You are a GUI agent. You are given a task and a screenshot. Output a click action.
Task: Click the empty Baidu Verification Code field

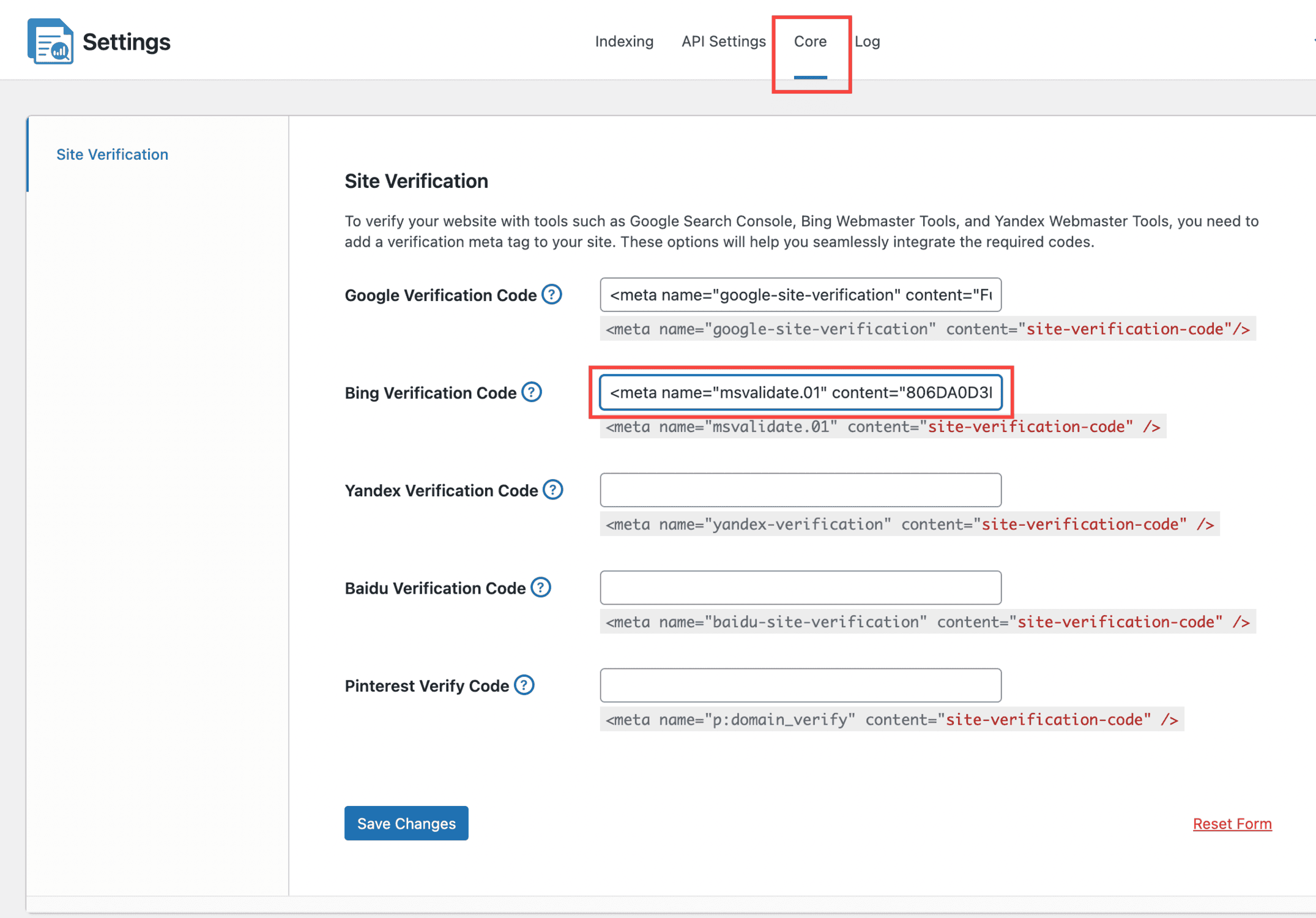tap(801, 588)
